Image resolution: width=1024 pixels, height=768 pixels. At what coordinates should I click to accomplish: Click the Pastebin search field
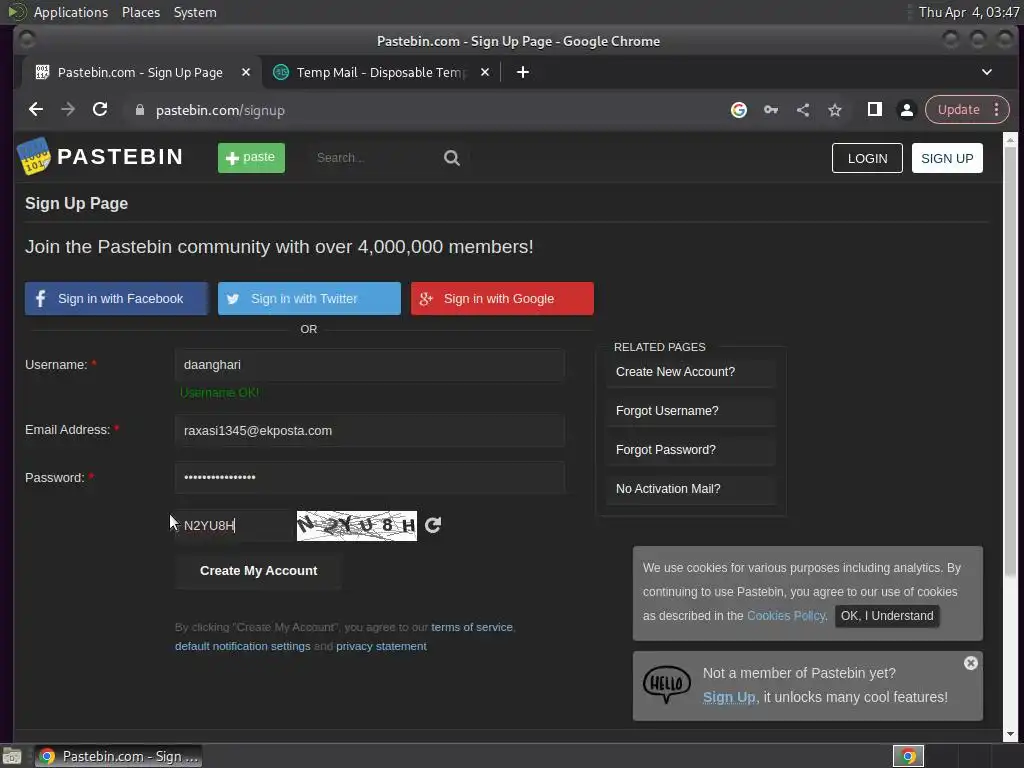[376, 158]
